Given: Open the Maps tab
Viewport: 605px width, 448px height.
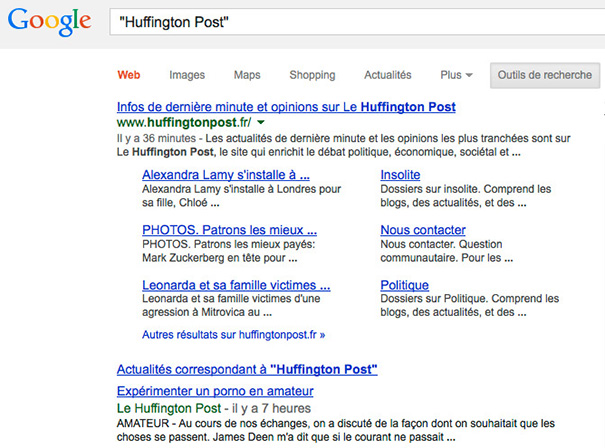Looking at the screenshot, I should pos(247,75).
